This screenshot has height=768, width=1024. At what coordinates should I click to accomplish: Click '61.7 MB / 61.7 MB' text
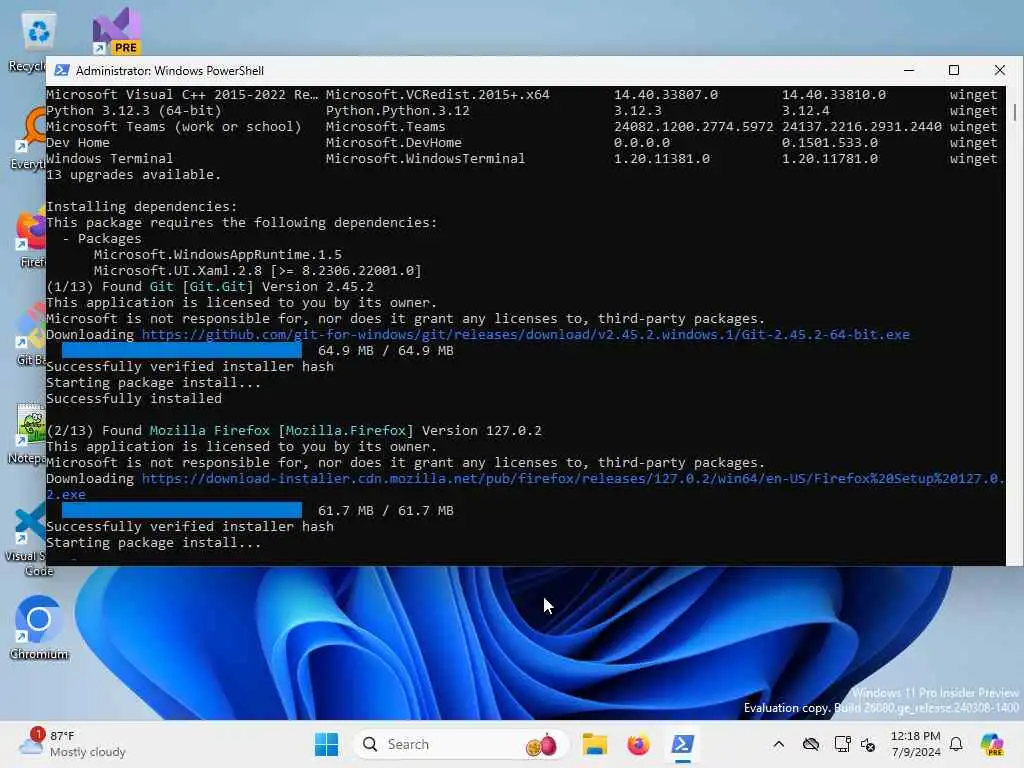(385, 511)
